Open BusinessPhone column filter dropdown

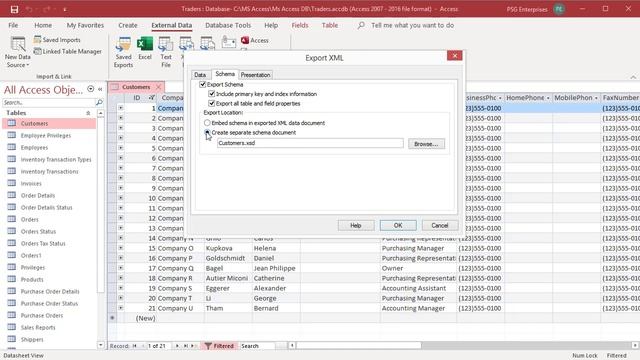coord(500,98)
